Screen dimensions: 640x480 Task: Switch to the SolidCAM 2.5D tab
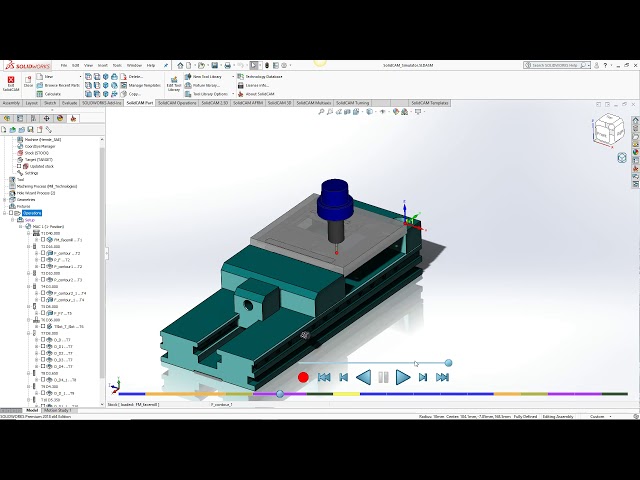[x=215, y=103]
